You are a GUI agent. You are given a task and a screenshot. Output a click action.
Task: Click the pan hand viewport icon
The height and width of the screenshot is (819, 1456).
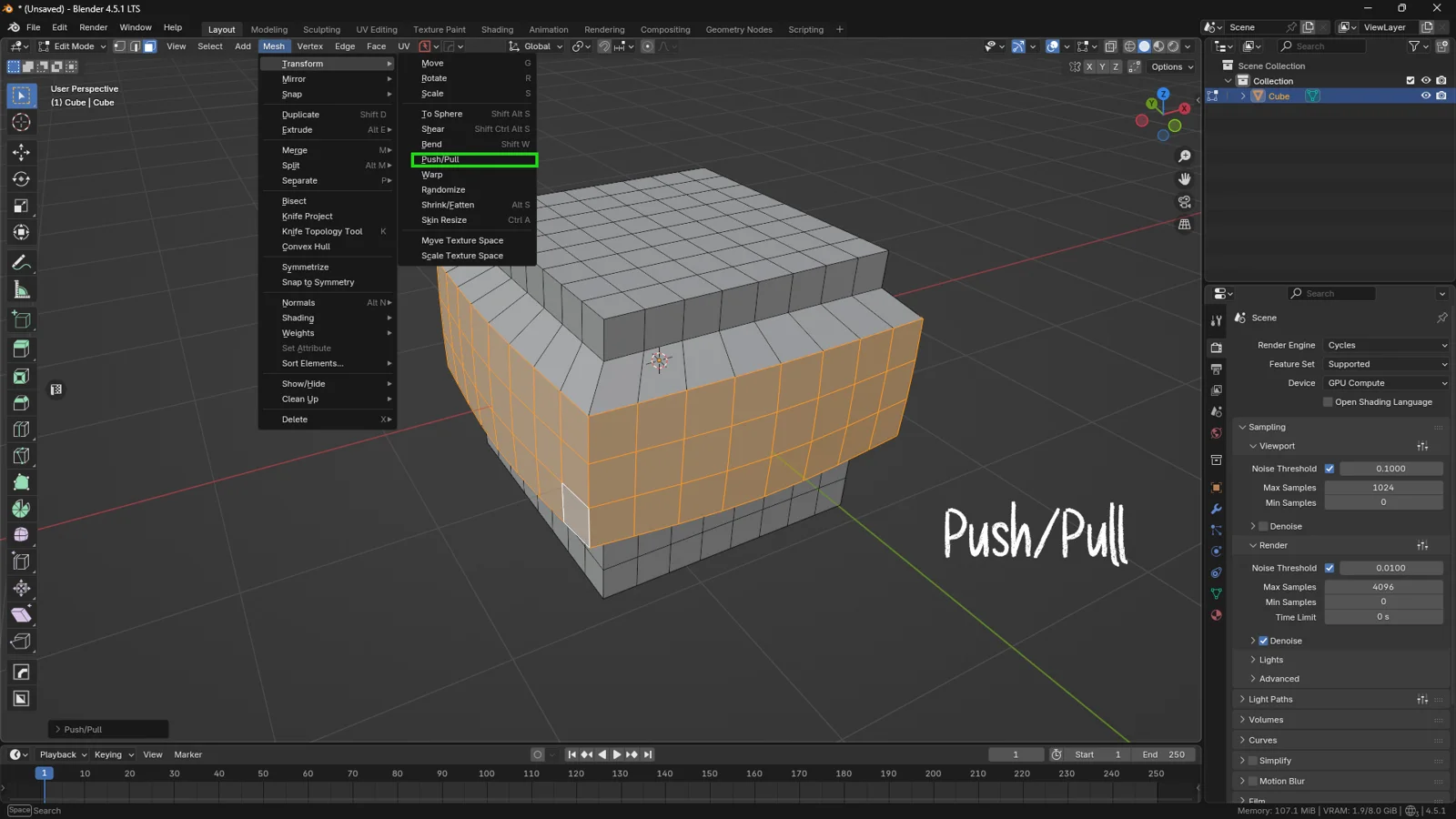(1185, 179)
